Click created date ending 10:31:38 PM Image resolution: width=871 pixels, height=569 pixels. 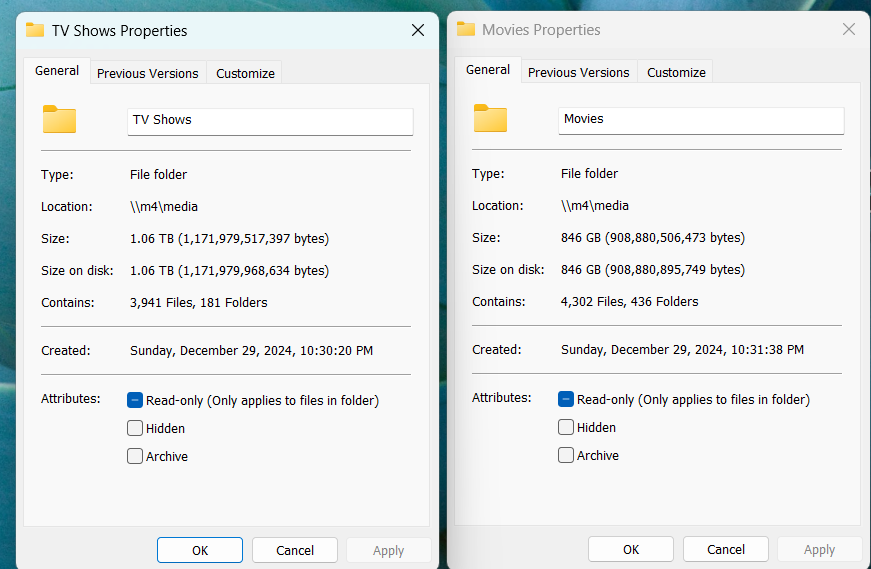[683, 350]
